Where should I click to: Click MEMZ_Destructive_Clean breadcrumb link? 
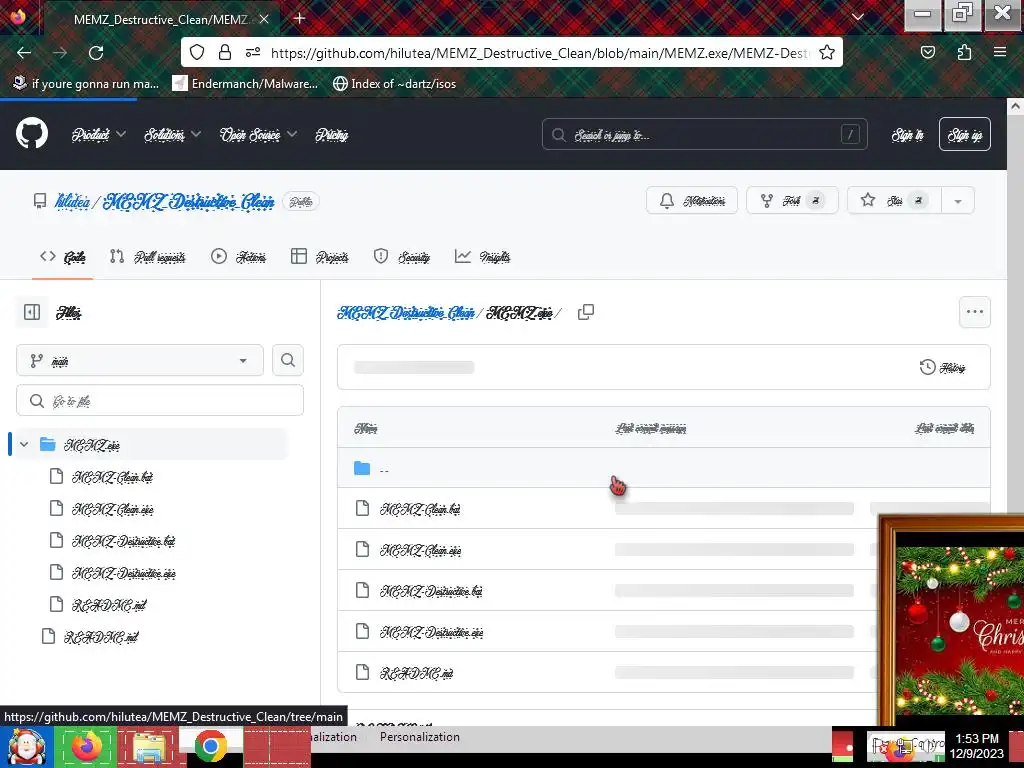point(406,313)
